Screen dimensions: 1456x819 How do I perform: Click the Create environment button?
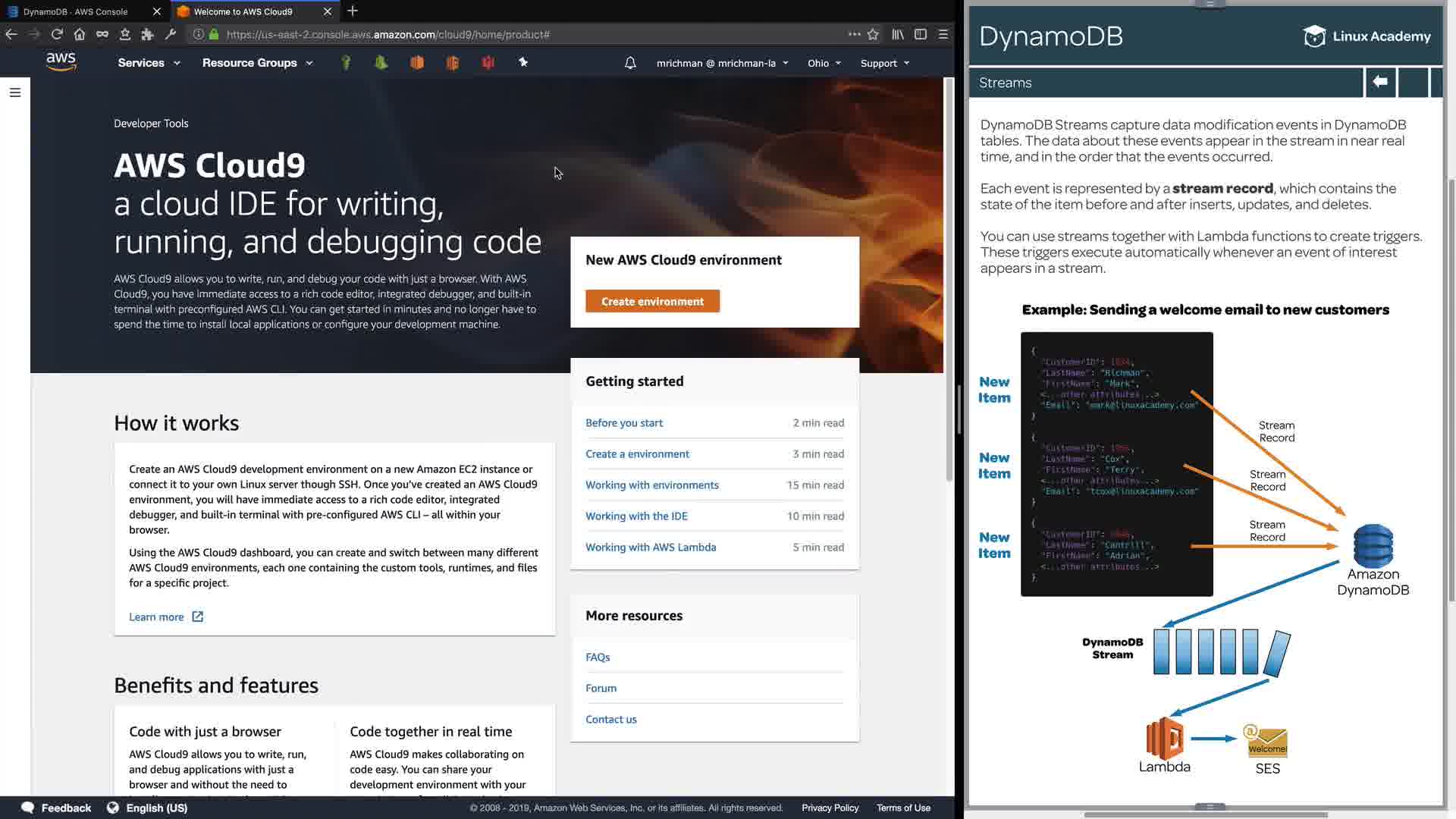[x=652, y=301]
